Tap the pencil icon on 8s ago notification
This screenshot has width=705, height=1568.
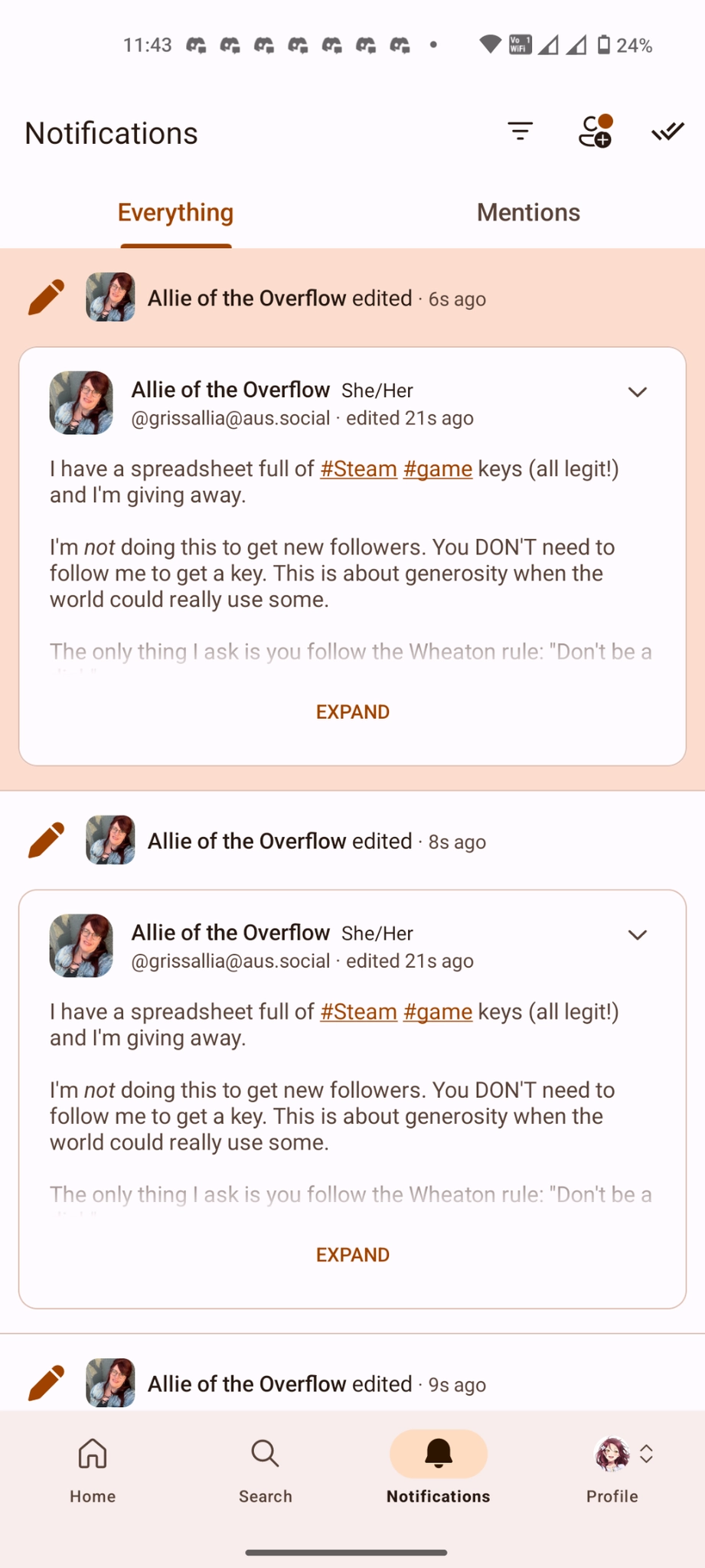click(46, 840)
